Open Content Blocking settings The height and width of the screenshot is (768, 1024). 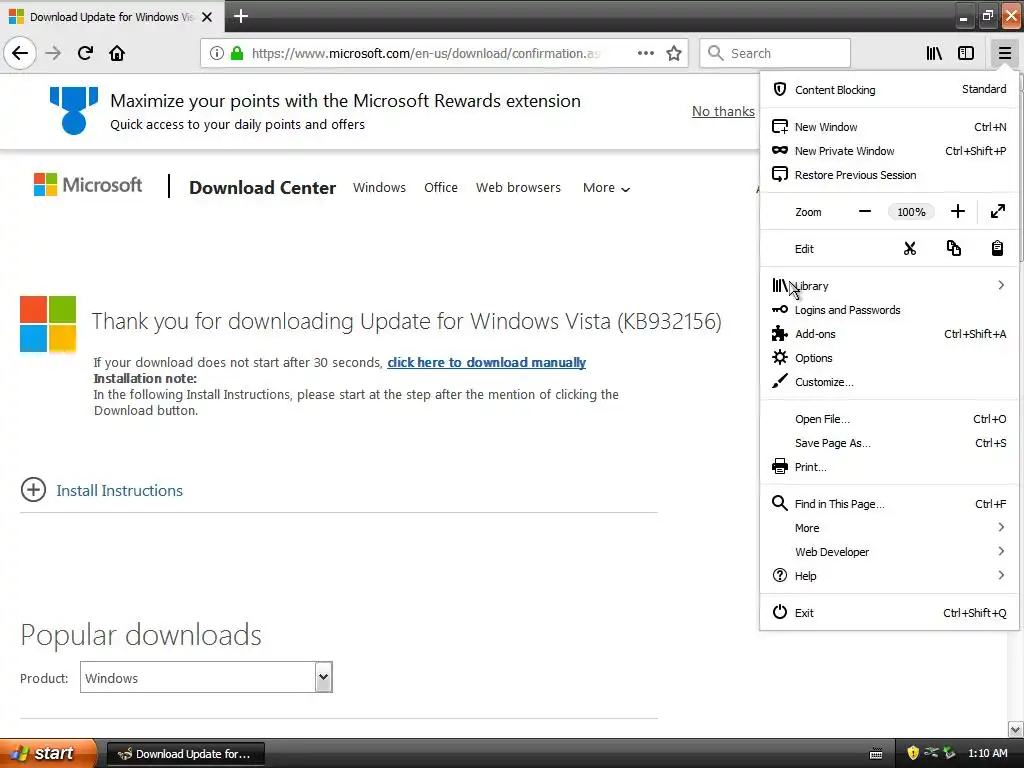(889, 89)
